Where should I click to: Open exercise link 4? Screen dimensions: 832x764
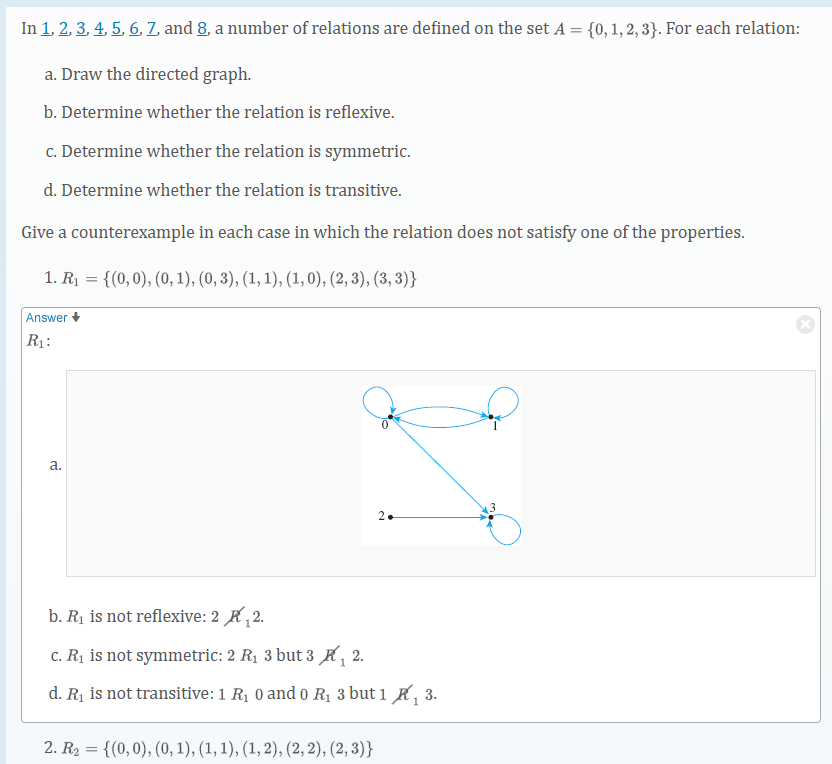point(99,28)
